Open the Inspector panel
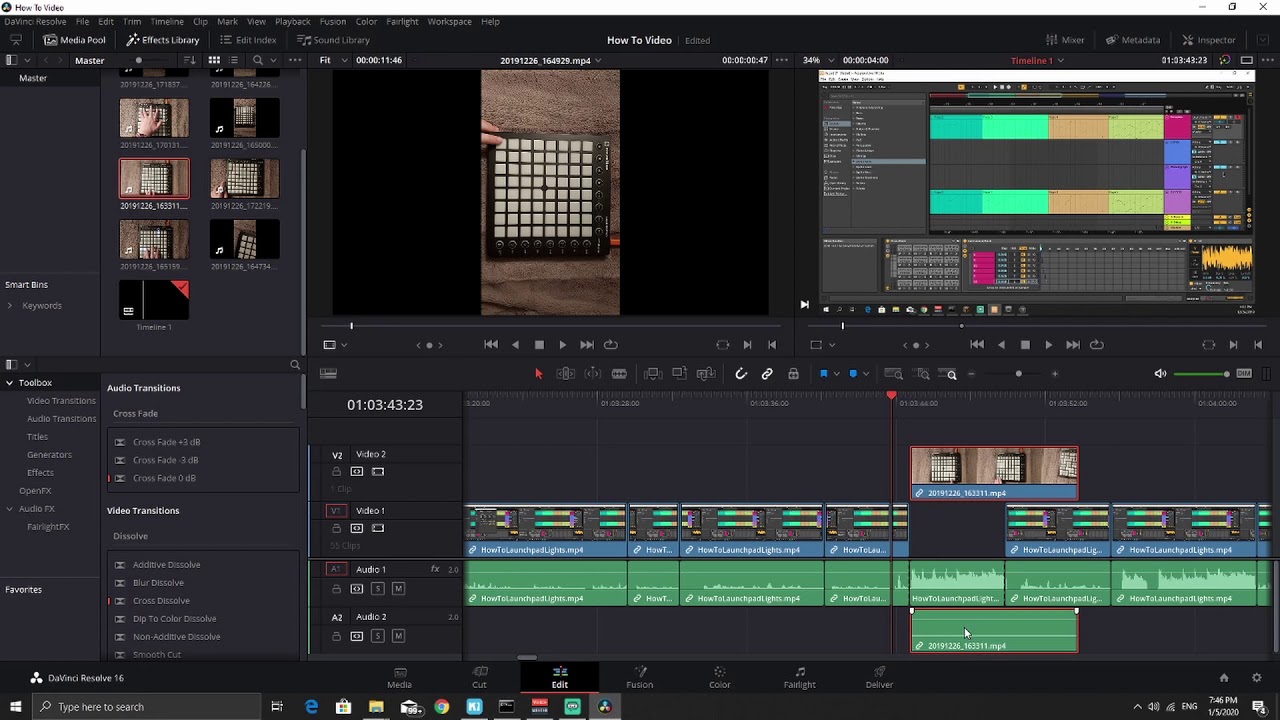This screenshot has width=1280, height=720. tap(1208, 40)
